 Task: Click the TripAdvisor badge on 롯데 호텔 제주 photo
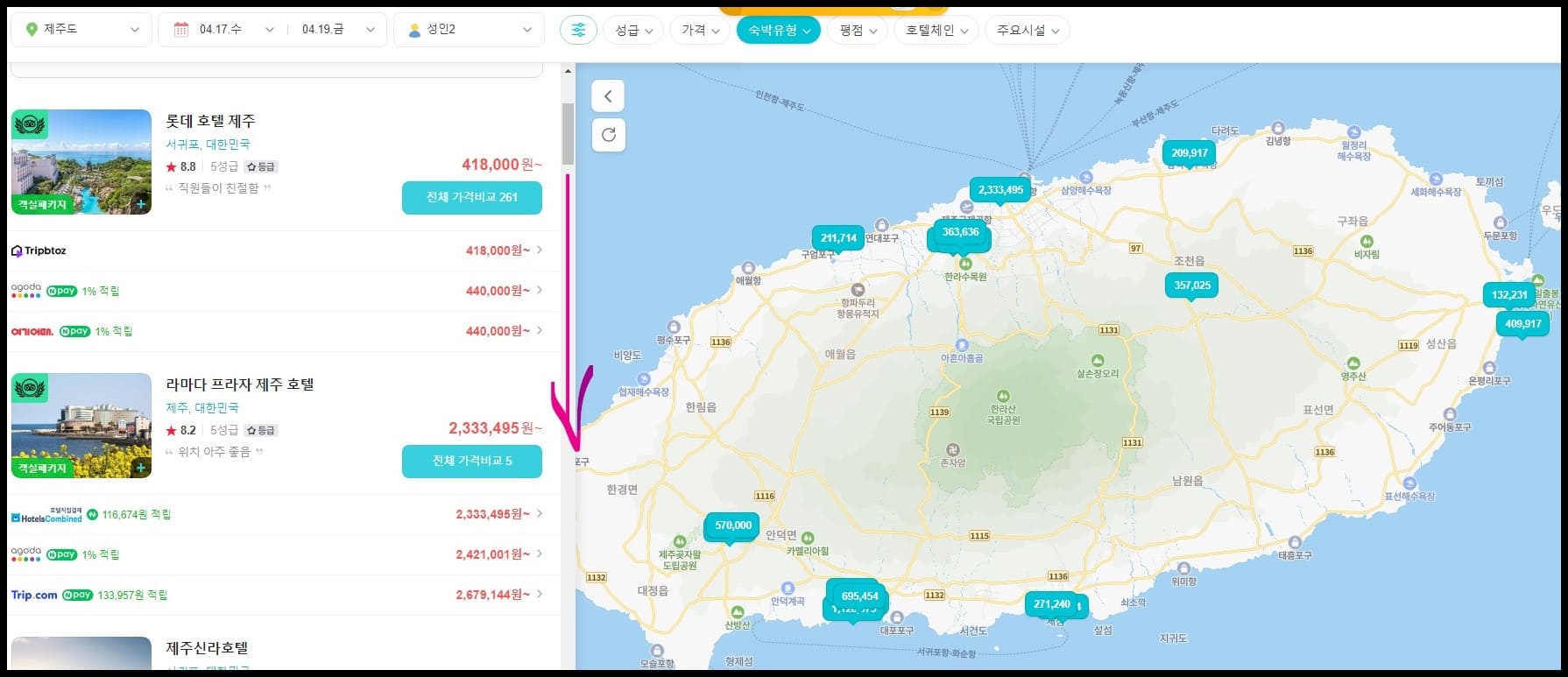(30, 125)
